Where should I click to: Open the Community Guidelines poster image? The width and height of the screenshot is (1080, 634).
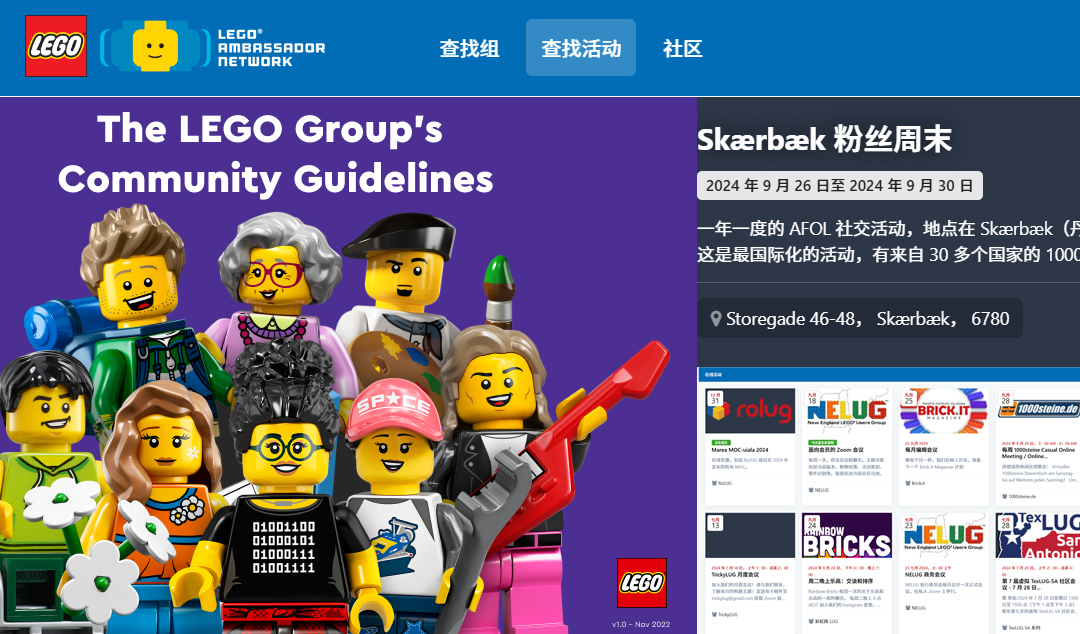[349, 365]
